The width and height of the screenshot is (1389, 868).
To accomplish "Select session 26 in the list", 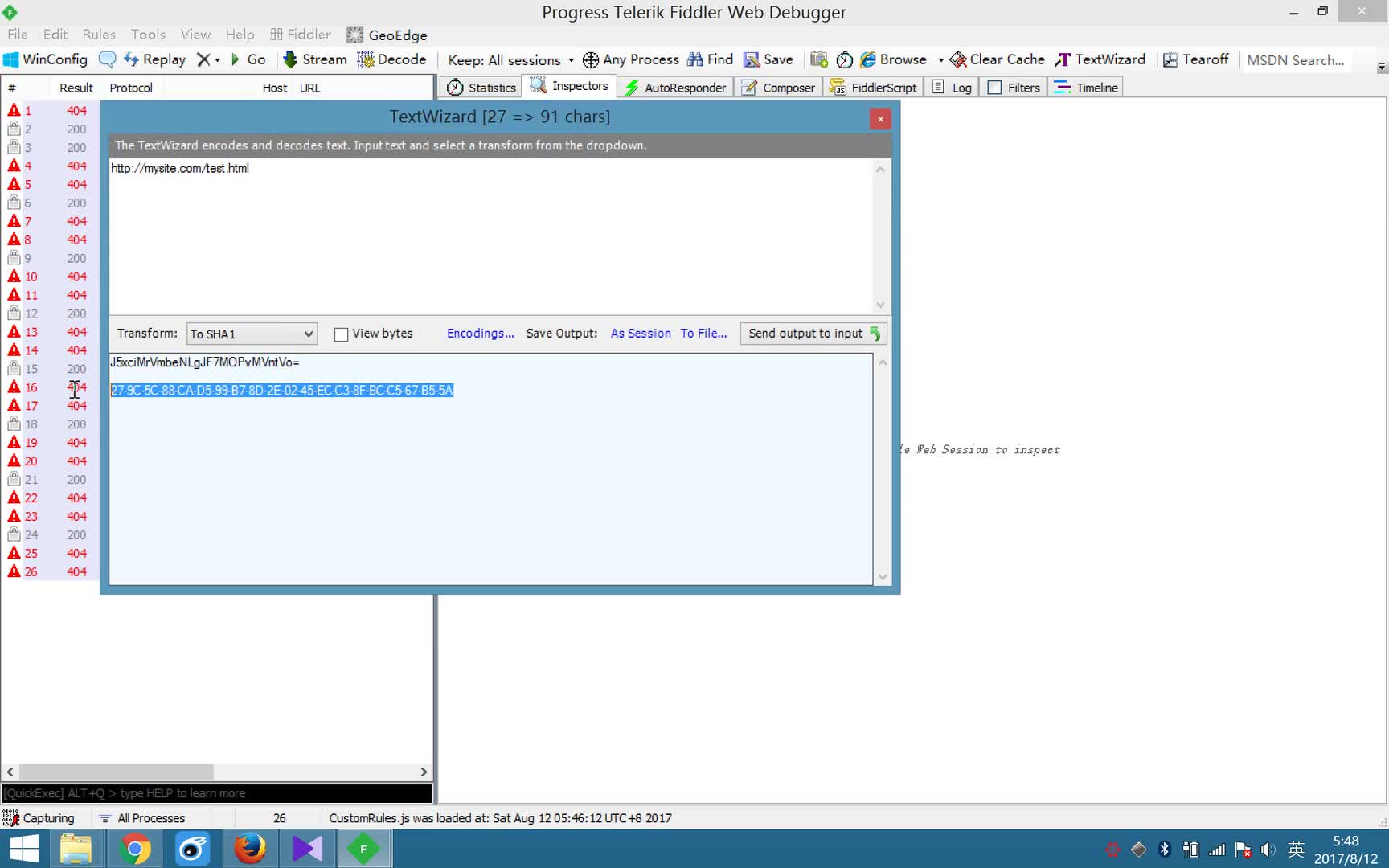I will tap(50, 572).
